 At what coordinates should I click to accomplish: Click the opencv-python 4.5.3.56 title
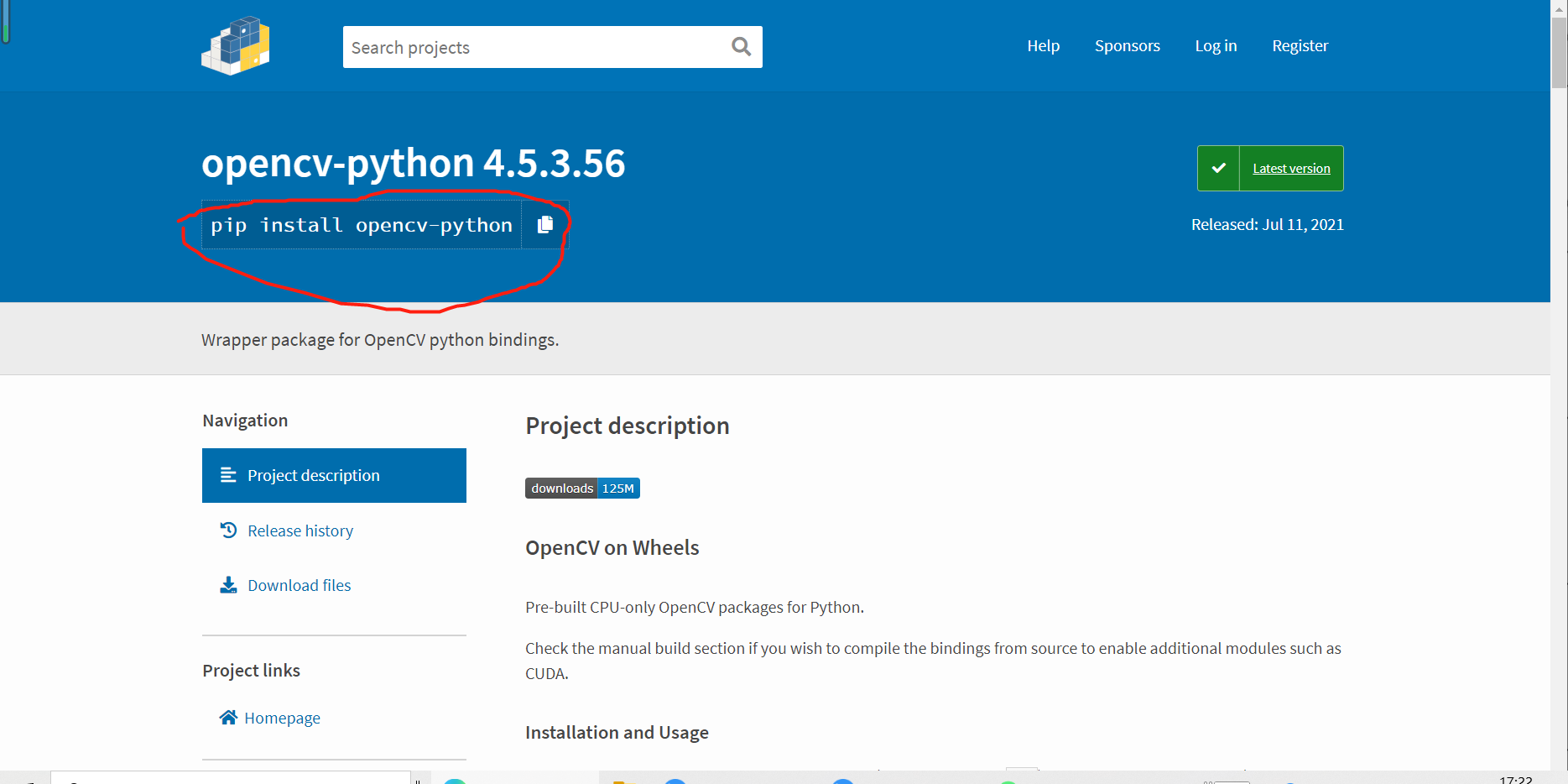click(x=414, y=163)
